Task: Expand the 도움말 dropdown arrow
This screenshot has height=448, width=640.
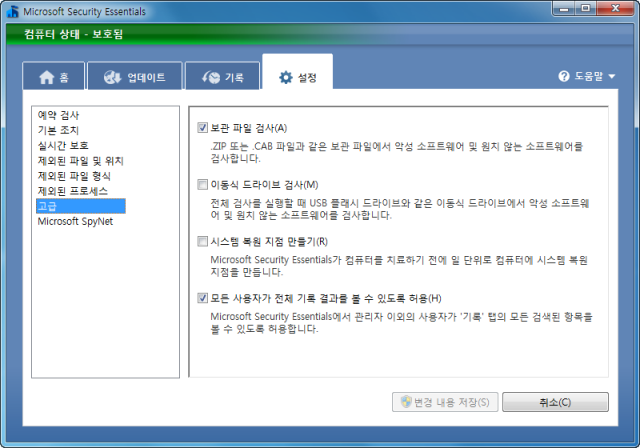Action: tap(611, 76)
